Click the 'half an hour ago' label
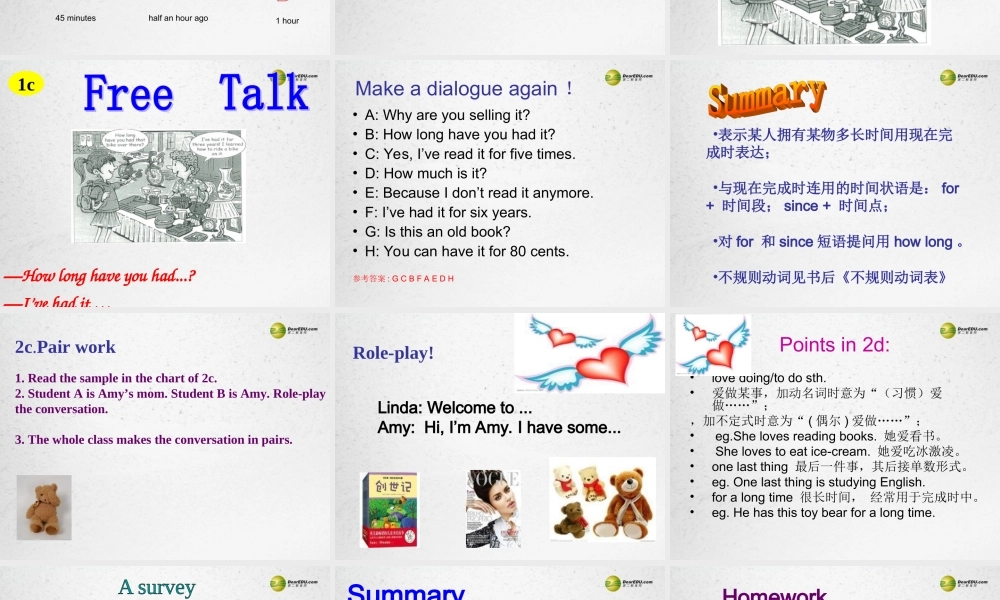The width and height of the screenshot is (1000, 600). tap(178, 18)
